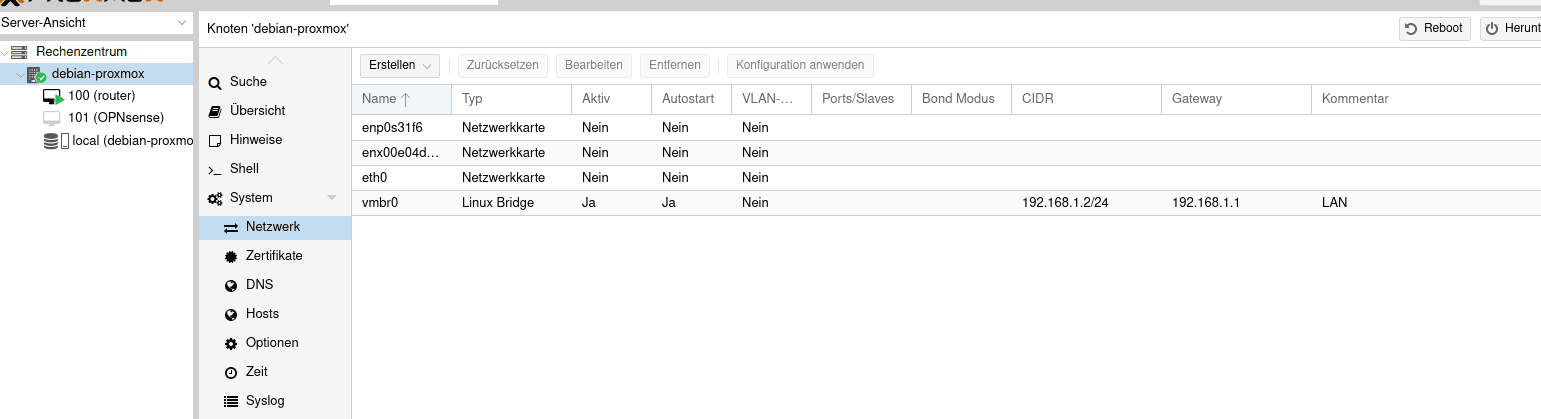Collapse the System menu section
The height and width of the screenshot is (419, 1541).
point(332,198)
